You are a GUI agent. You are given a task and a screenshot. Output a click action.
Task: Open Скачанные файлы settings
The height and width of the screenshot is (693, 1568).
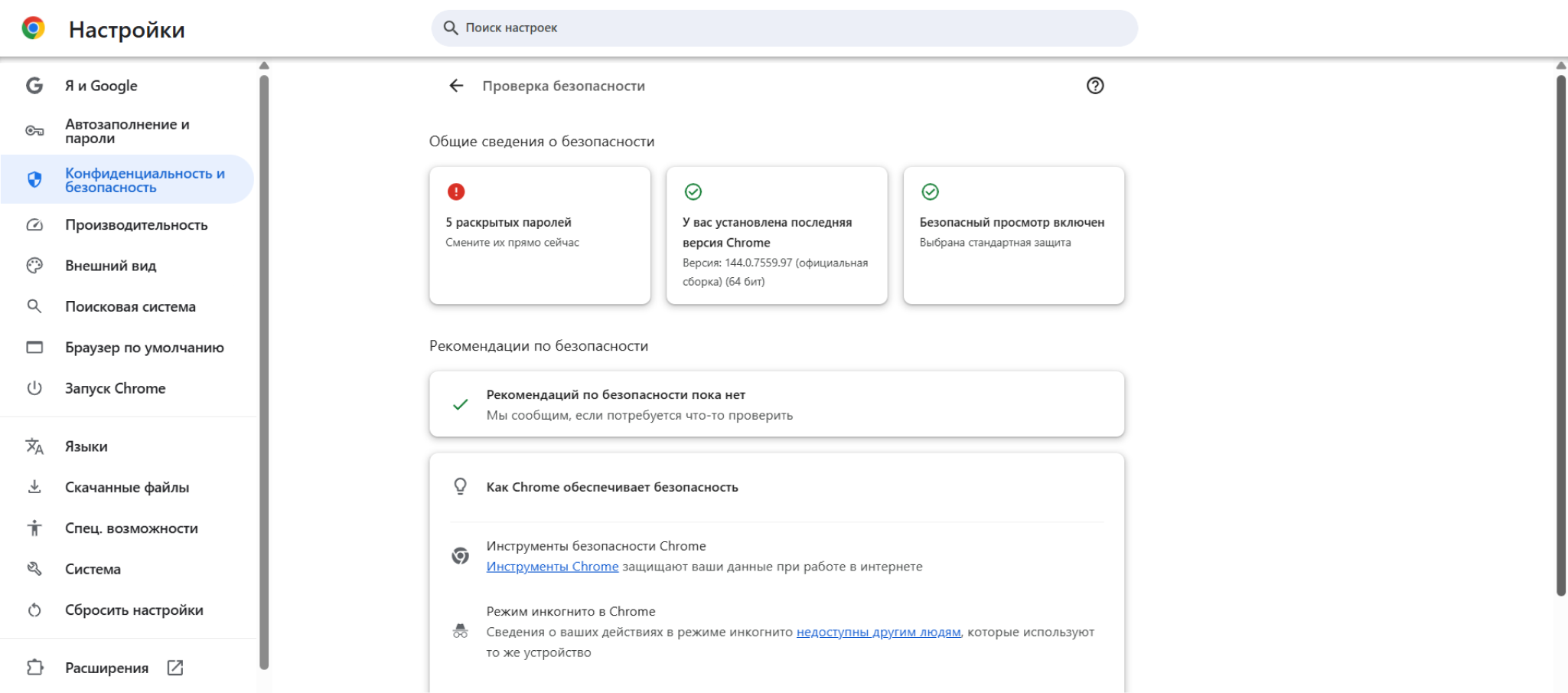click(x=127, y=488)
